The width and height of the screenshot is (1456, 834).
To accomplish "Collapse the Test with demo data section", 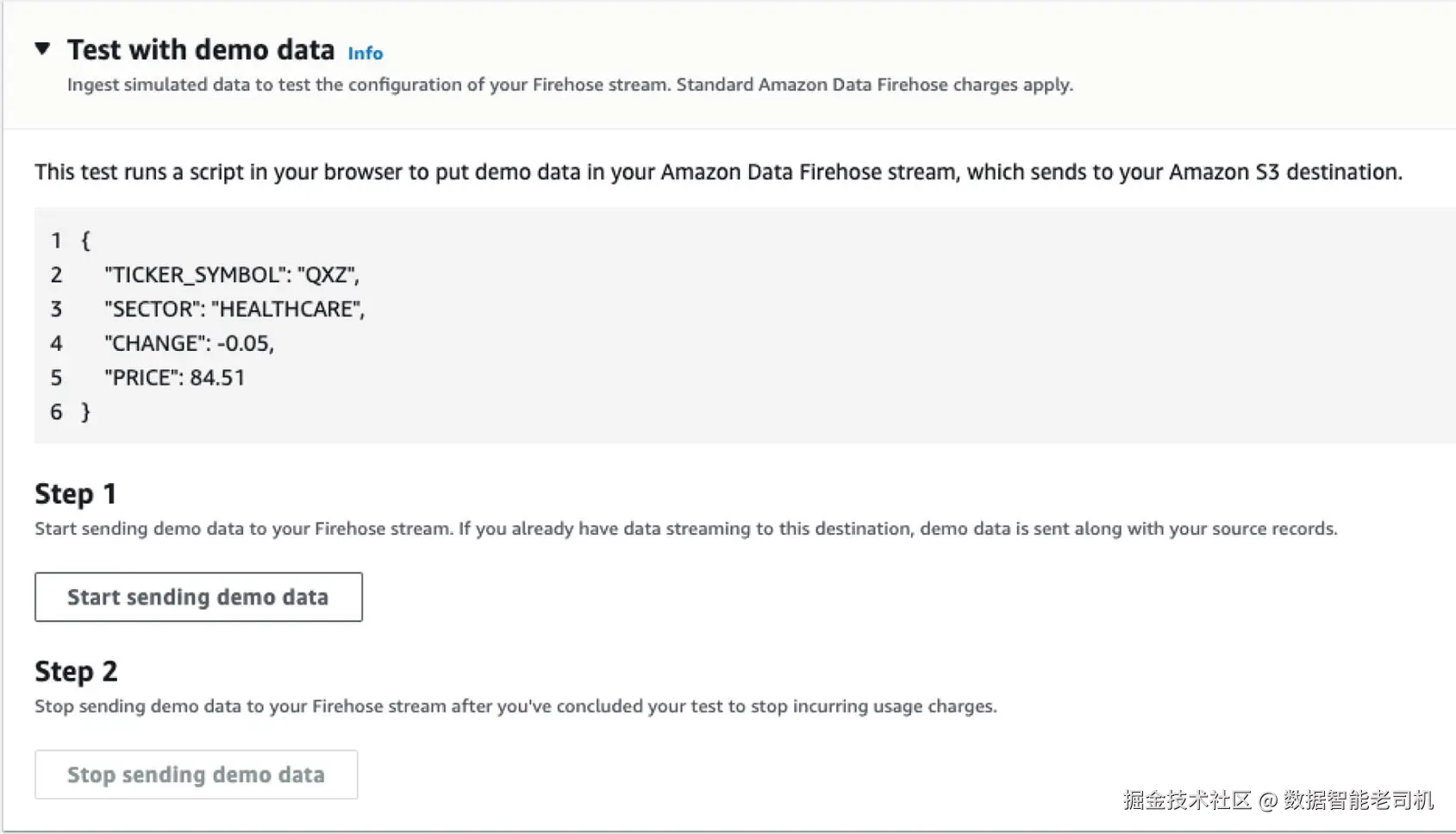I will click(42, 49).
